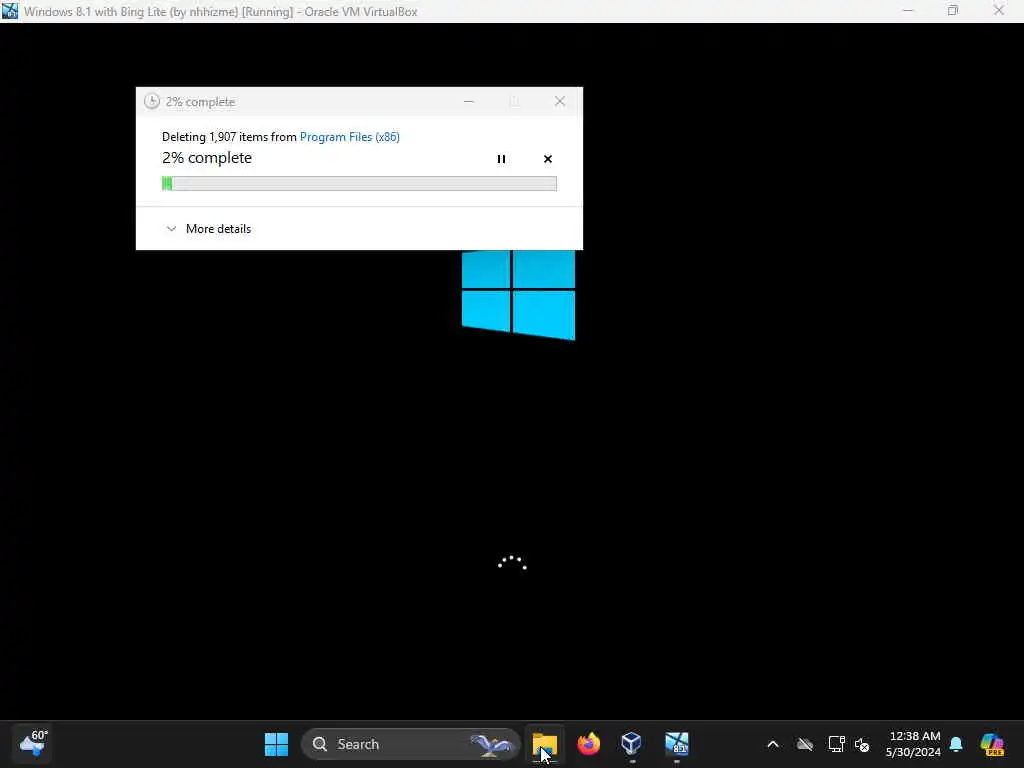Launch the Copilot preview icon
Screen dimensions: 1024x768
coord(992,744)
